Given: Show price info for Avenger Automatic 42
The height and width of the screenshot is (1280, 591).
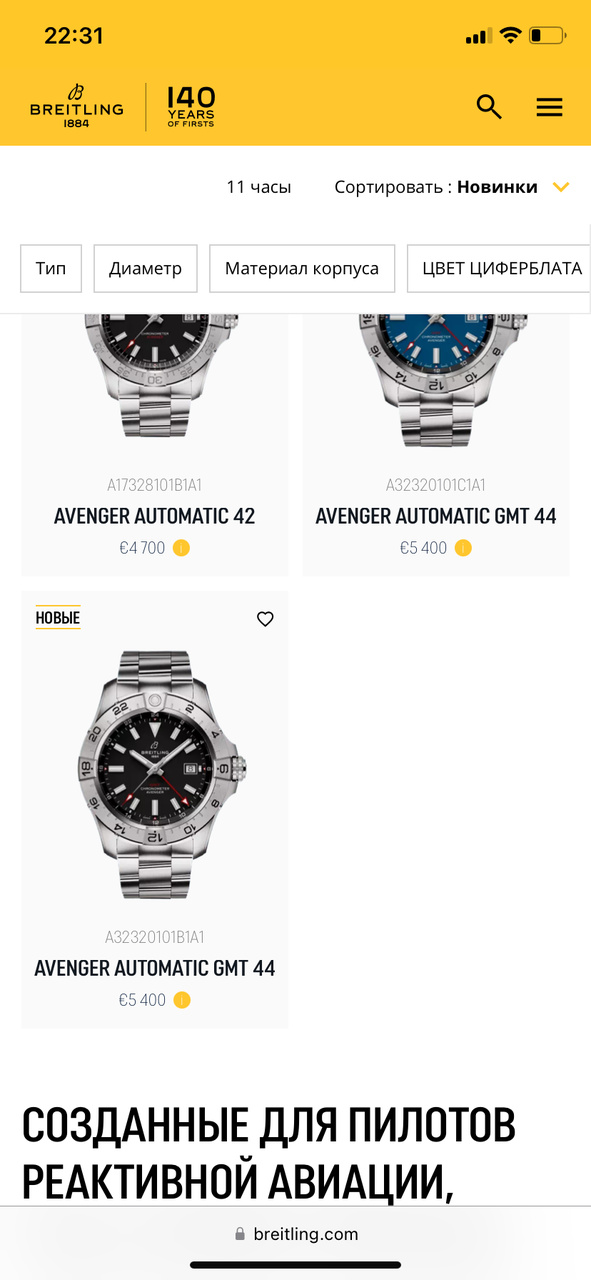Looking at the screenshot, I should pos(181,548).
